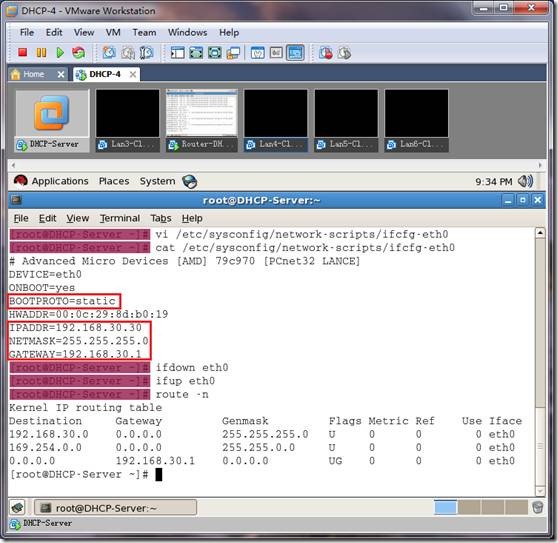Close the DHCP-4 tab
The height and width of the screenshot is (543, 558).
(133, 74)
